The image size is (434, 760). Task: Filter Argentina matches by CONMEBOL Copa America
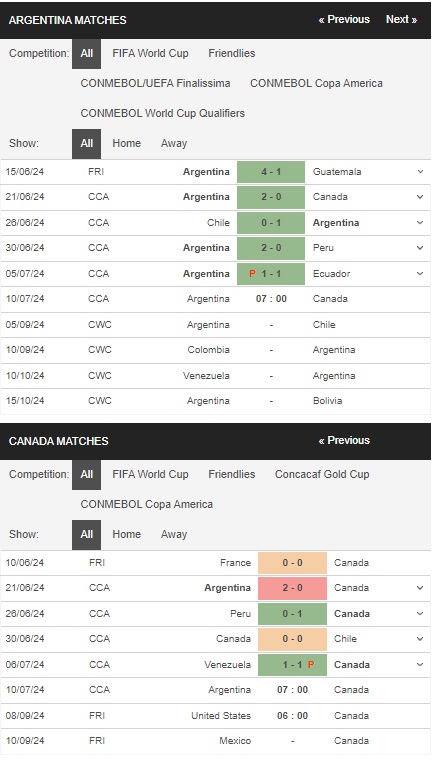[x=316, y=83]
